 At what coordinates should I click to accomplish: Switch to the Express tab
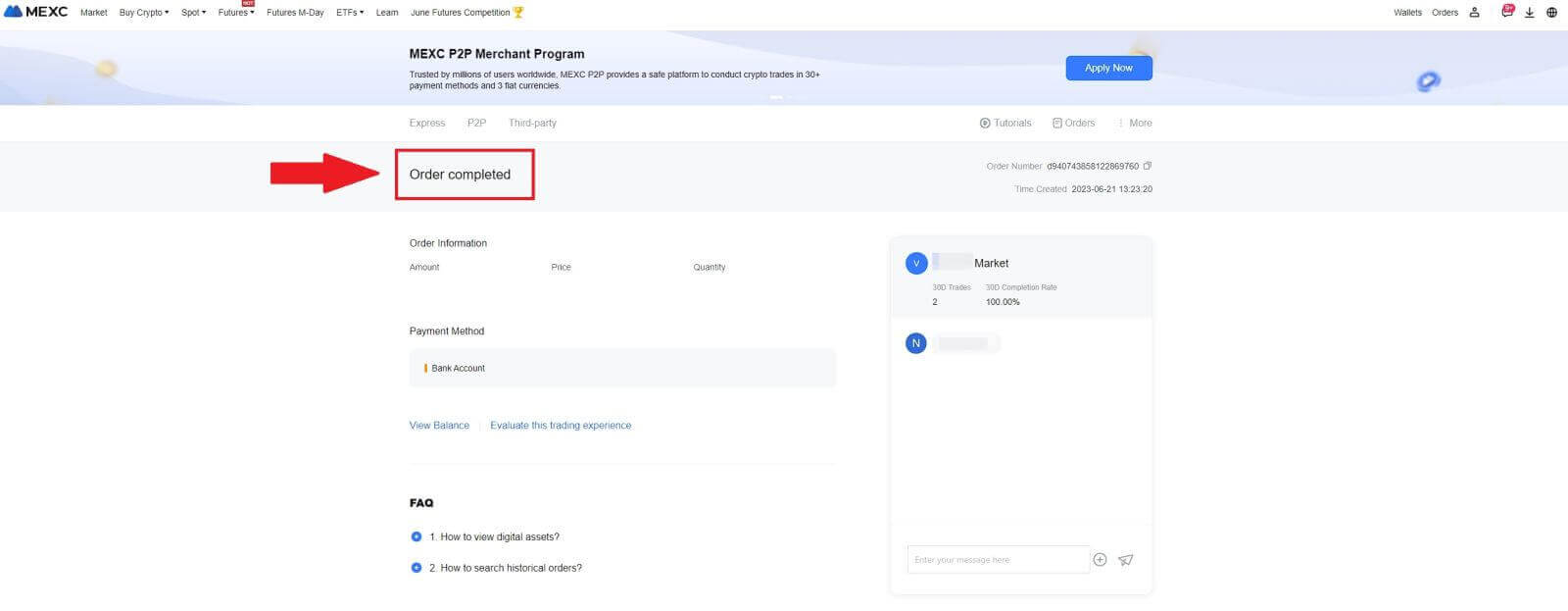[427, 123]
